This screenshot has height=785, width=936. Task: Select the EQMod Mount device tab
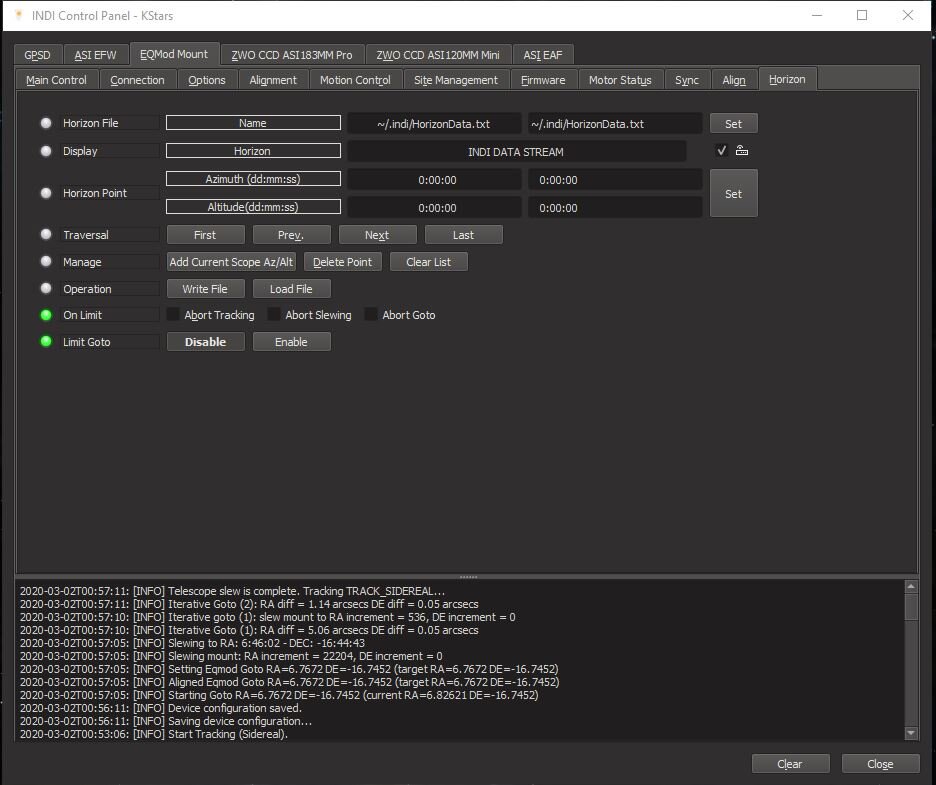point(174,54)
